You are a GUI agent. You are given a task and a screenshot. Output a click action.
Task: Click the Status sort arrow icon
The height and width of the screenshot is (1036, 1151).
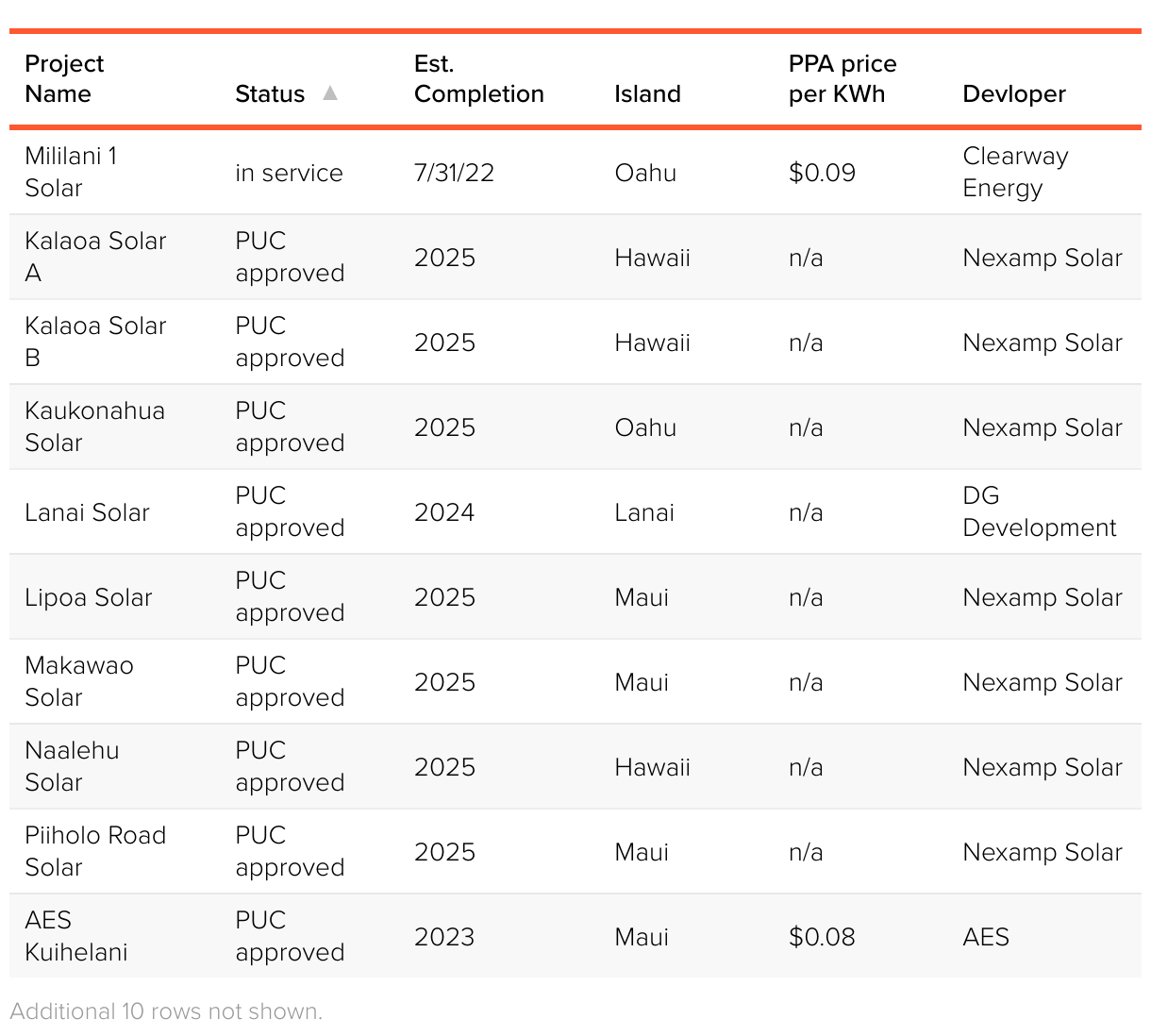329,92
